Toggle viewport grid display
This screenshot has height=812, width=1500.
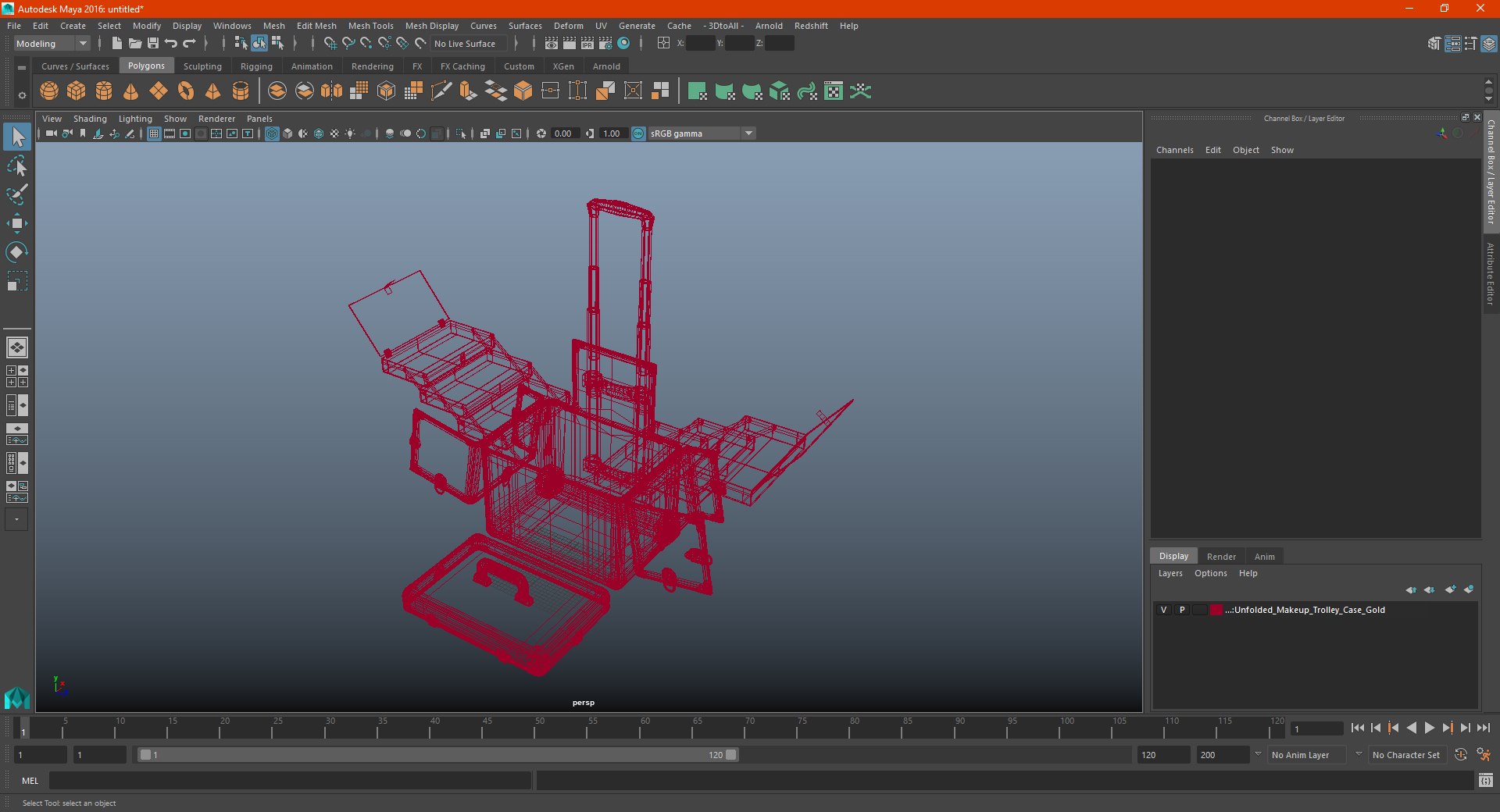point(154,134)
